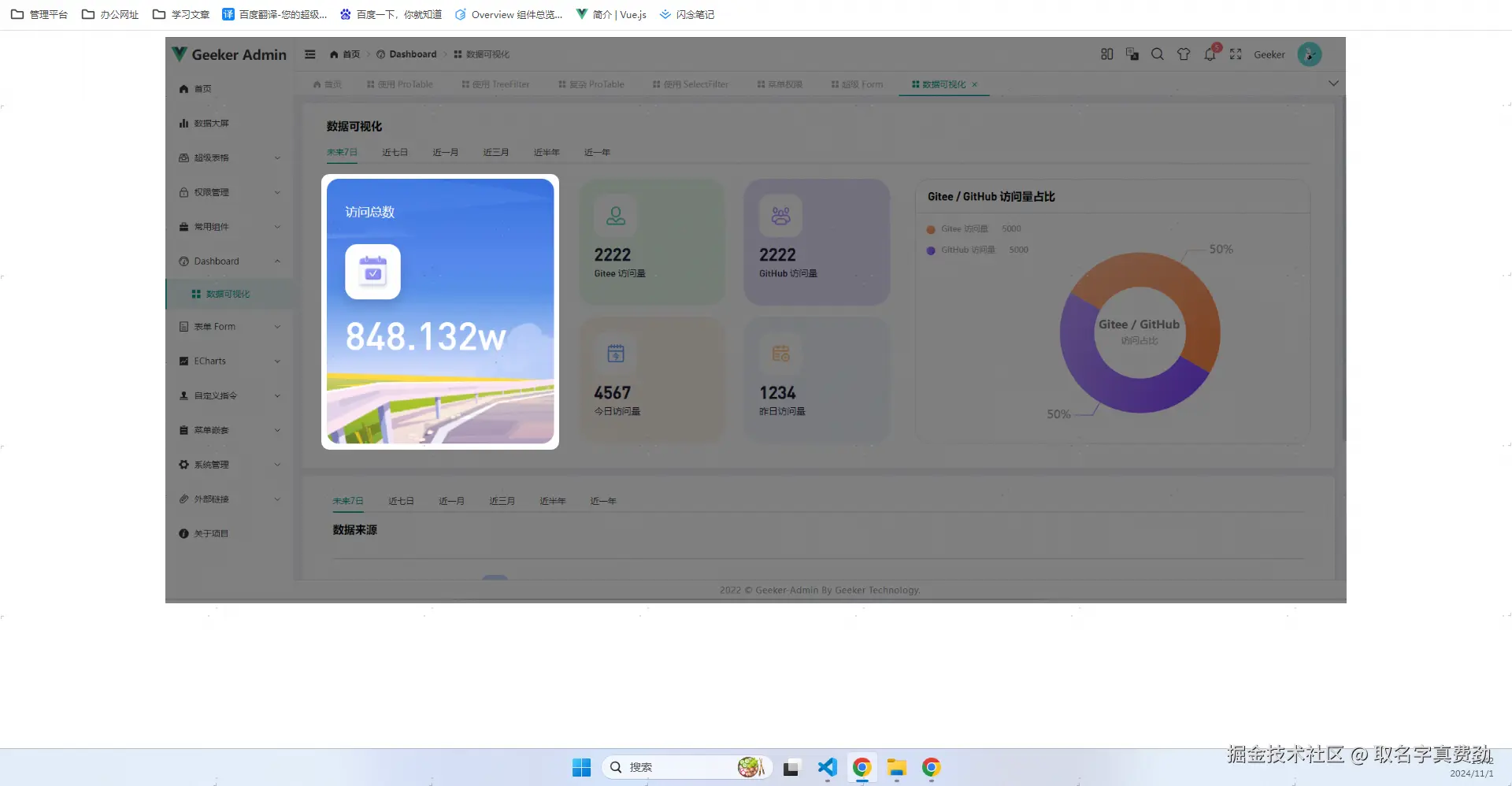Expand the 权限管理 sidebar menu

[x=229, y=192]
